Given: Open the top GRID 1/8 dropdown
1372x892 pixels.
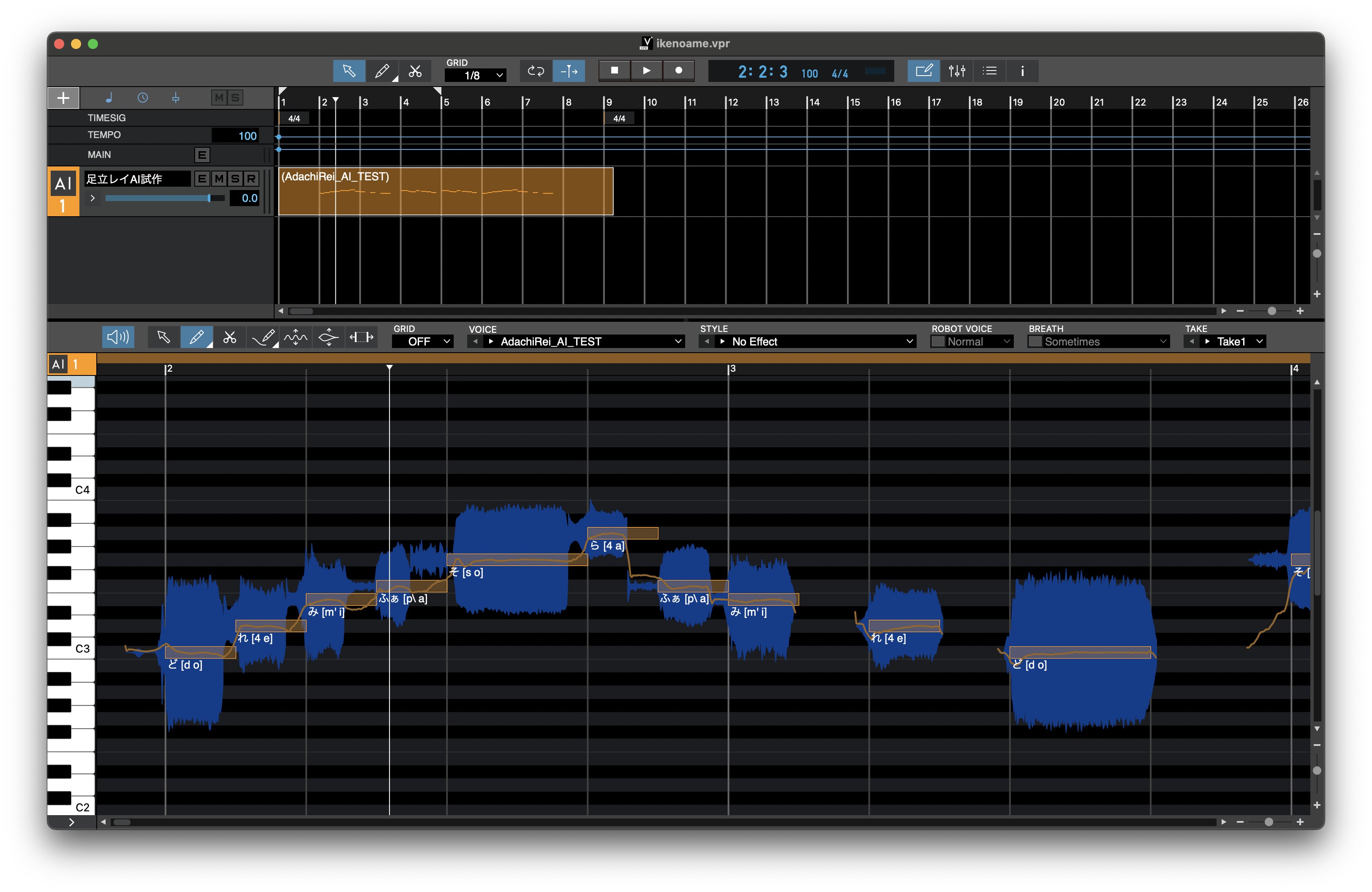Looking at the screenshot, I should pos(475,76).
